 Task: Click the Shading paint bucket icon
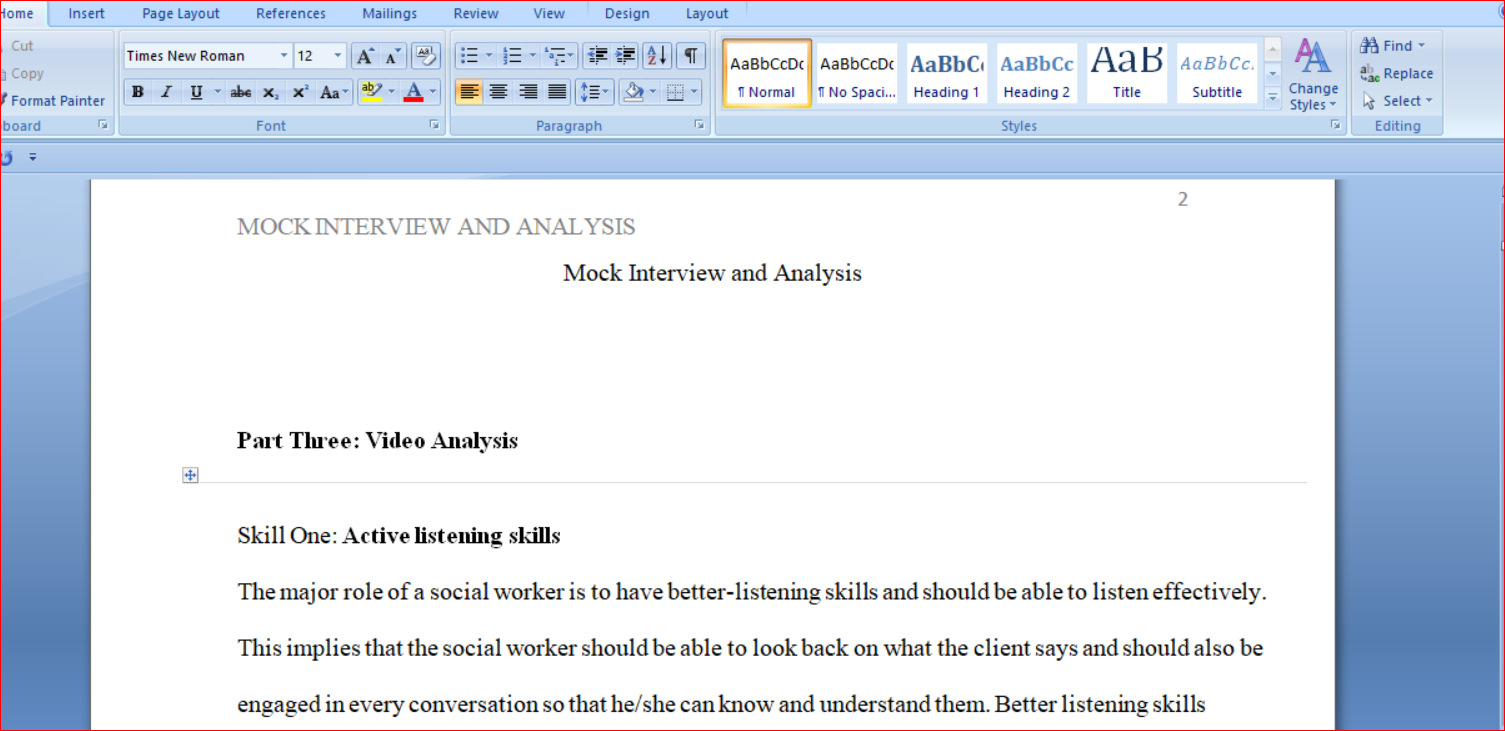pyautogui.click(x=633, y=92)
